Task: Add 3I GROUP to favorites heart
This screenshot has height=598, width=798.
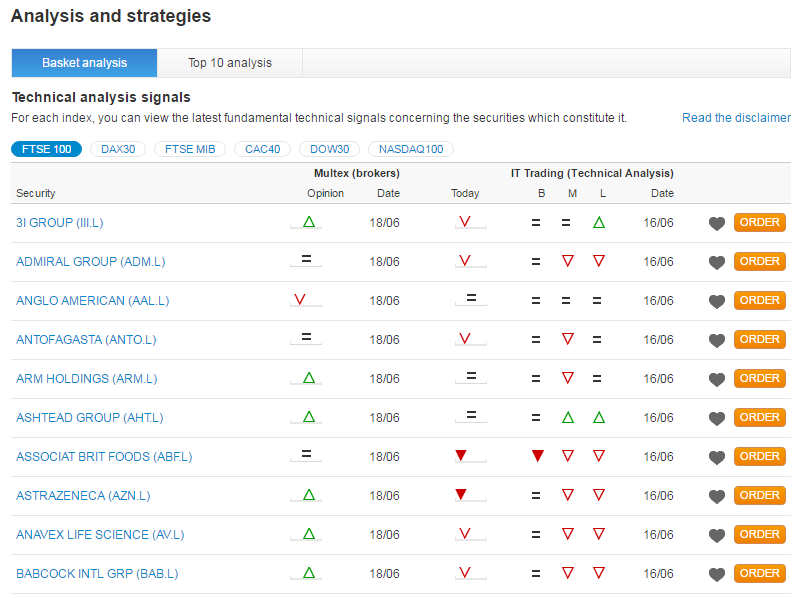Action: pos(717,223)
